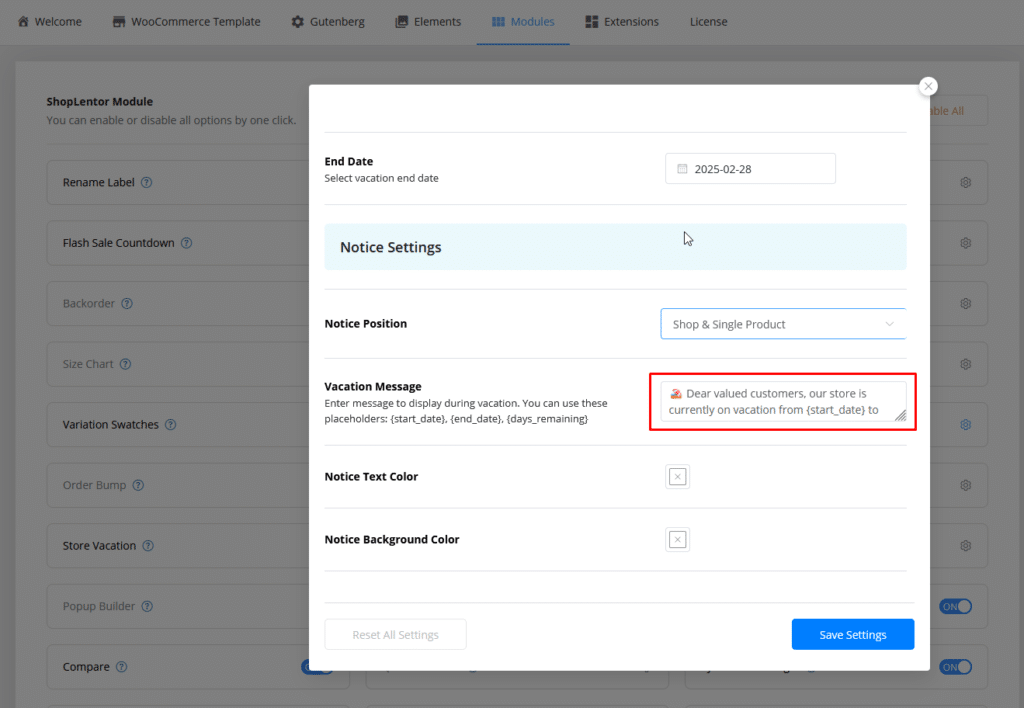
Task: Click help icon next to Size Chart
Action: 126,365
